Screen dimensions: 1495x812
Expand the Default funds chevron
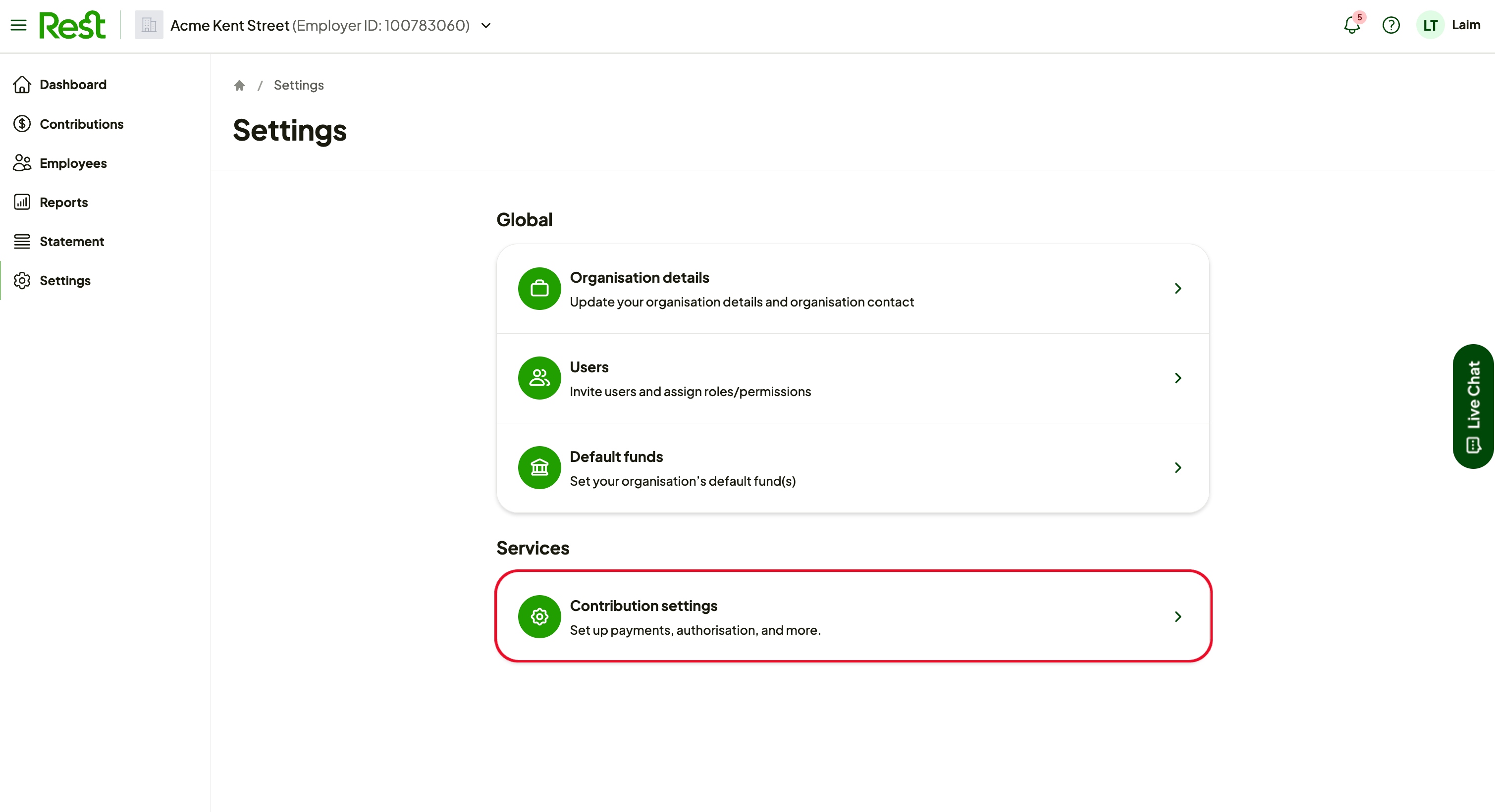pyautogui.click(x=1177, y=467)
